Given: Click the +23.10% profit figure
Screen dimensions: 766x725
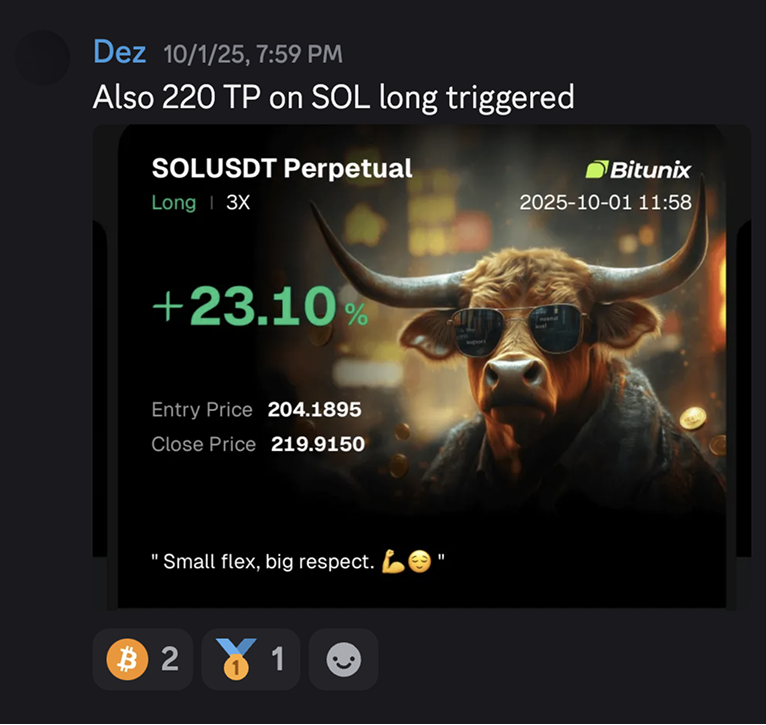Looking at the screenshot, I should (x=260, y=306).
